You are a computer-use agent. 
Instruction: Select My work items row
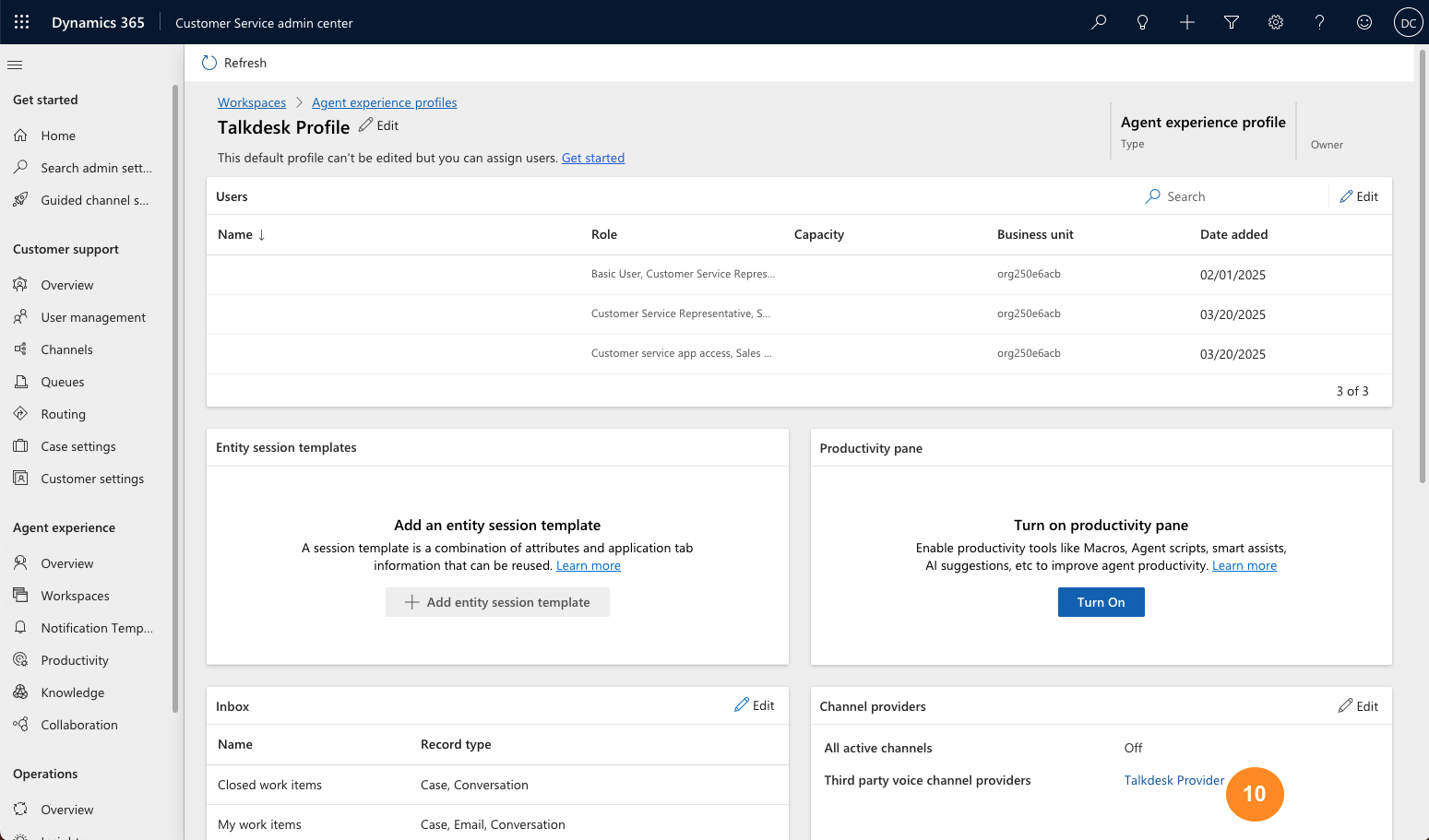coord(497,824)
